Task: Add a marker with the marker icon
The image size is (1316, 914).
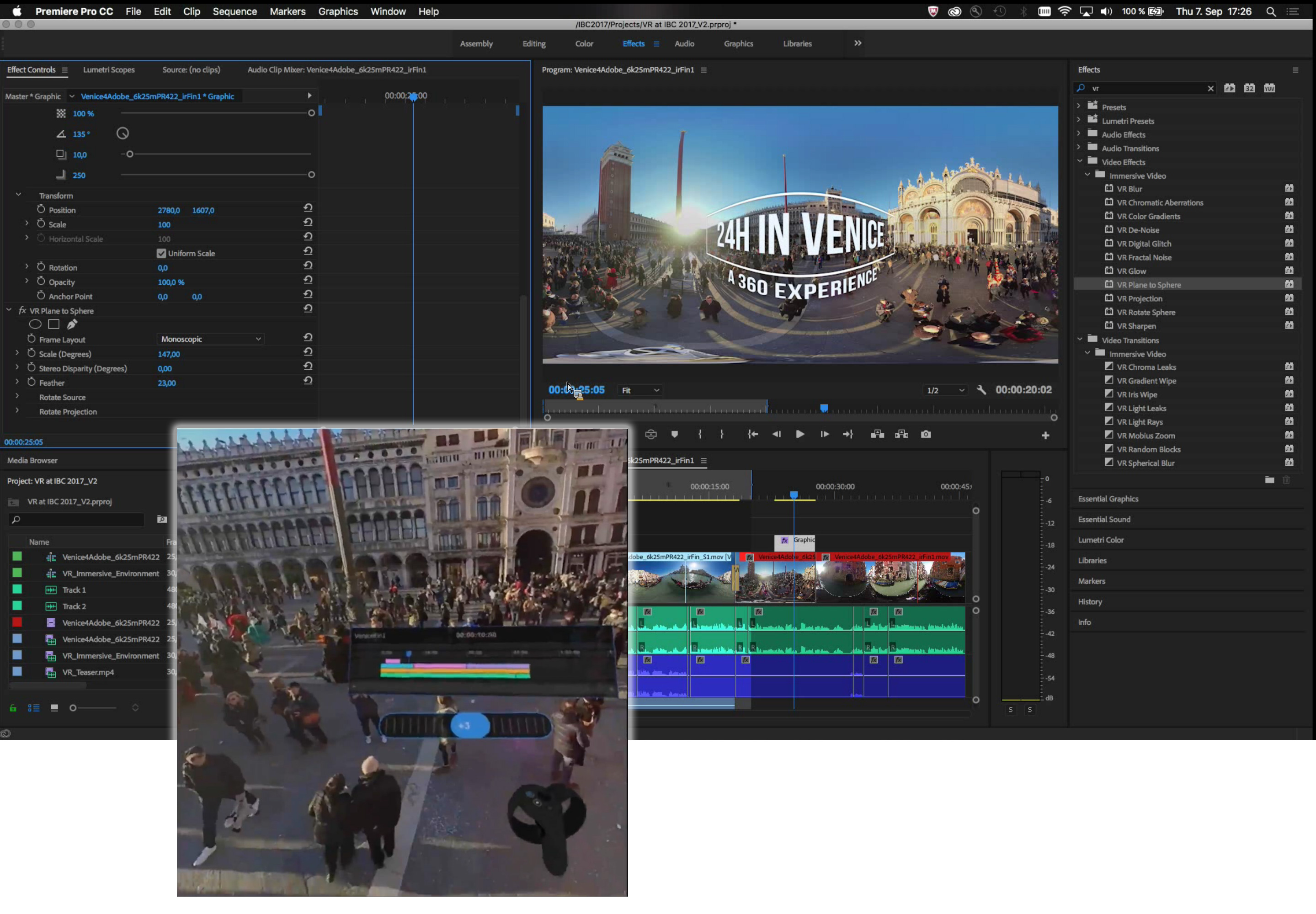Action: click(675, 435)
